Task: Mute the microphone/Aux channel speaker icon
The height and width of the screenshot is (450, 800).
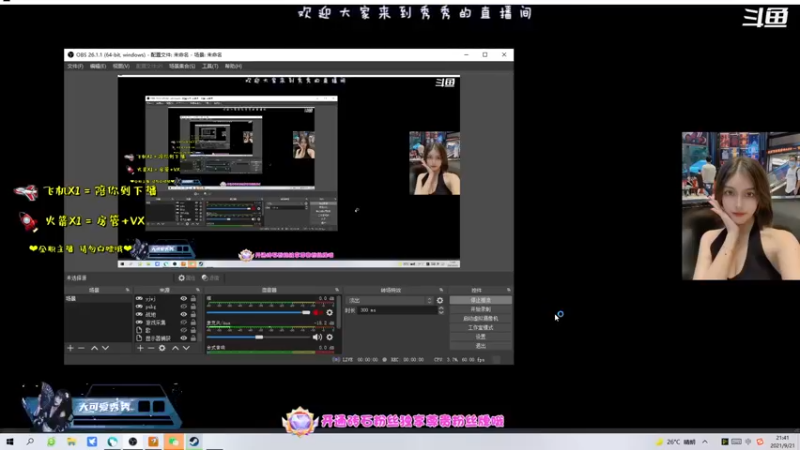Action: click(317, 337)
